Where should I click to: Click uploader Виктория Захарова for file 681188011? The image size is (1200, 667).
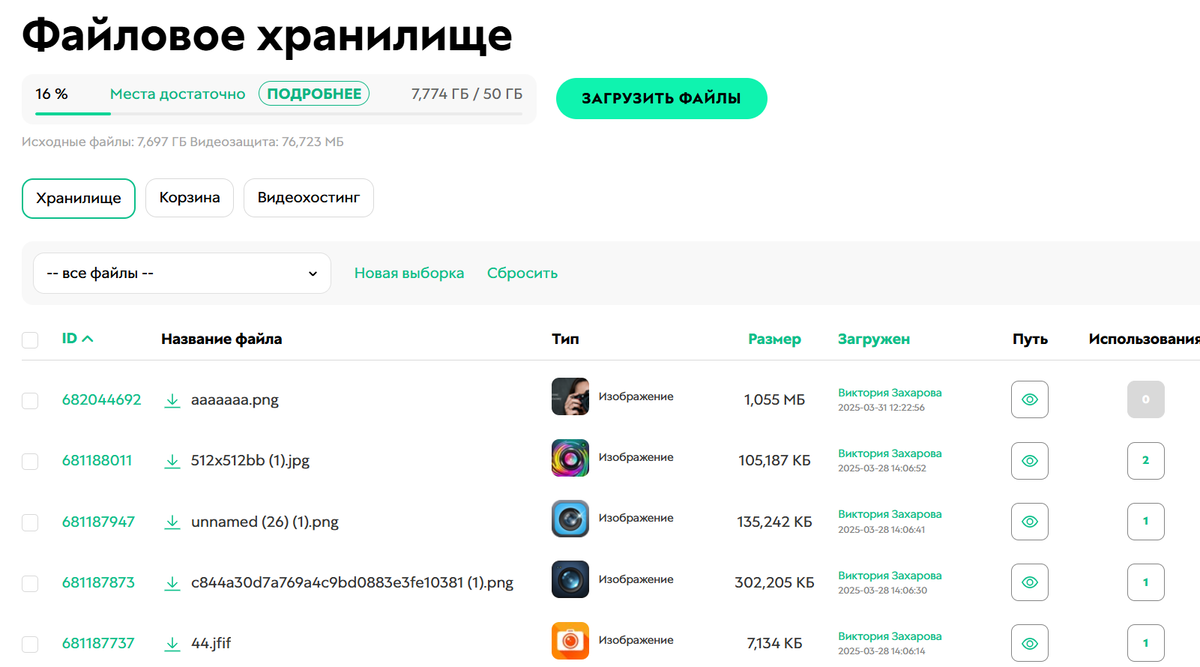pos(890,454)
